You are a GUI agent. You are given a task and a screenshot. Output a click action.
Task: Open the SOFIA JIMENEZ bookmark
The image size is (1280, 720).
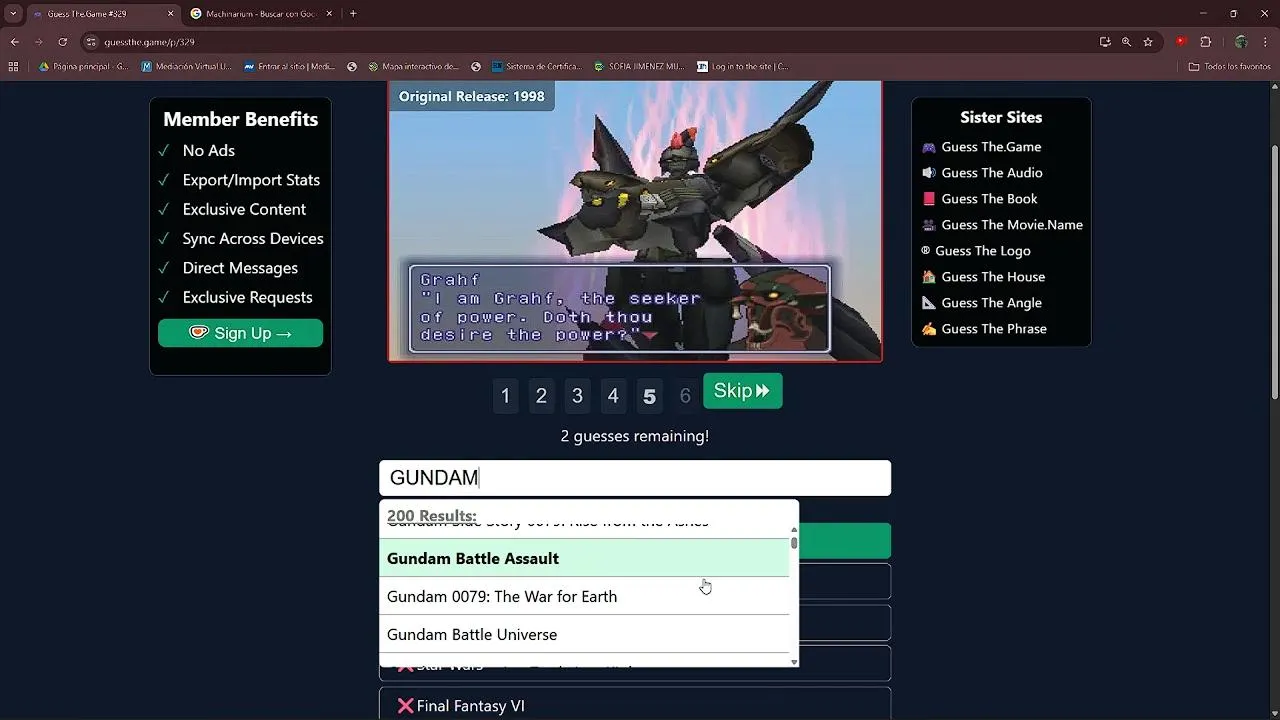(x=639, y=67)
